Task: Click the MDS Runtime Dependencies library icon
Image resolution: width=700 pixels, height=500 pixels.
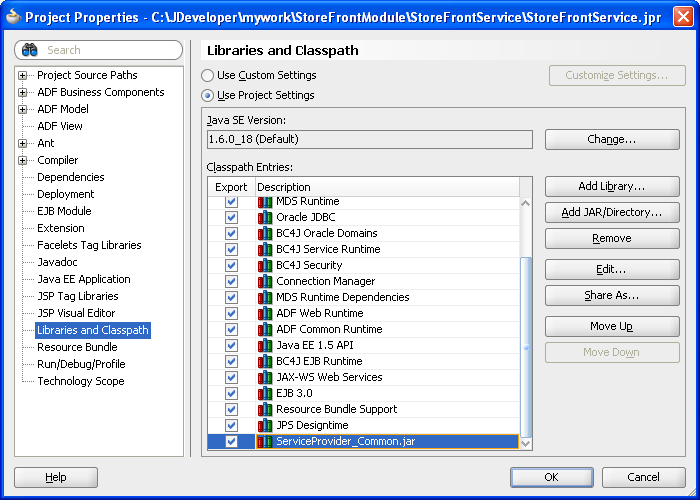Action: click(265, 297)
